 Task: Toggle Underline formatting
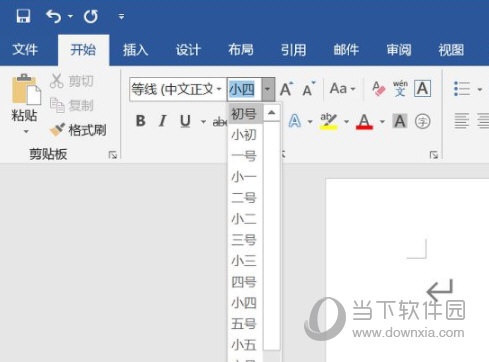(x=185, y=121)
